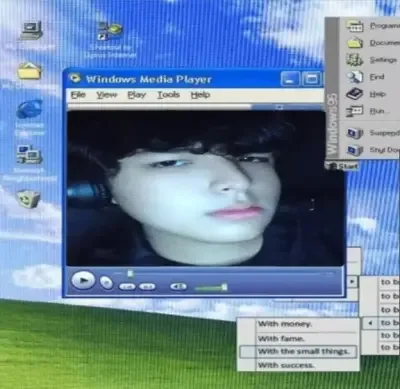Screen dimensions: 400x389
Task: Open the My Computer desktop icon
Action: pyautogui.click(x=31, y=30)
